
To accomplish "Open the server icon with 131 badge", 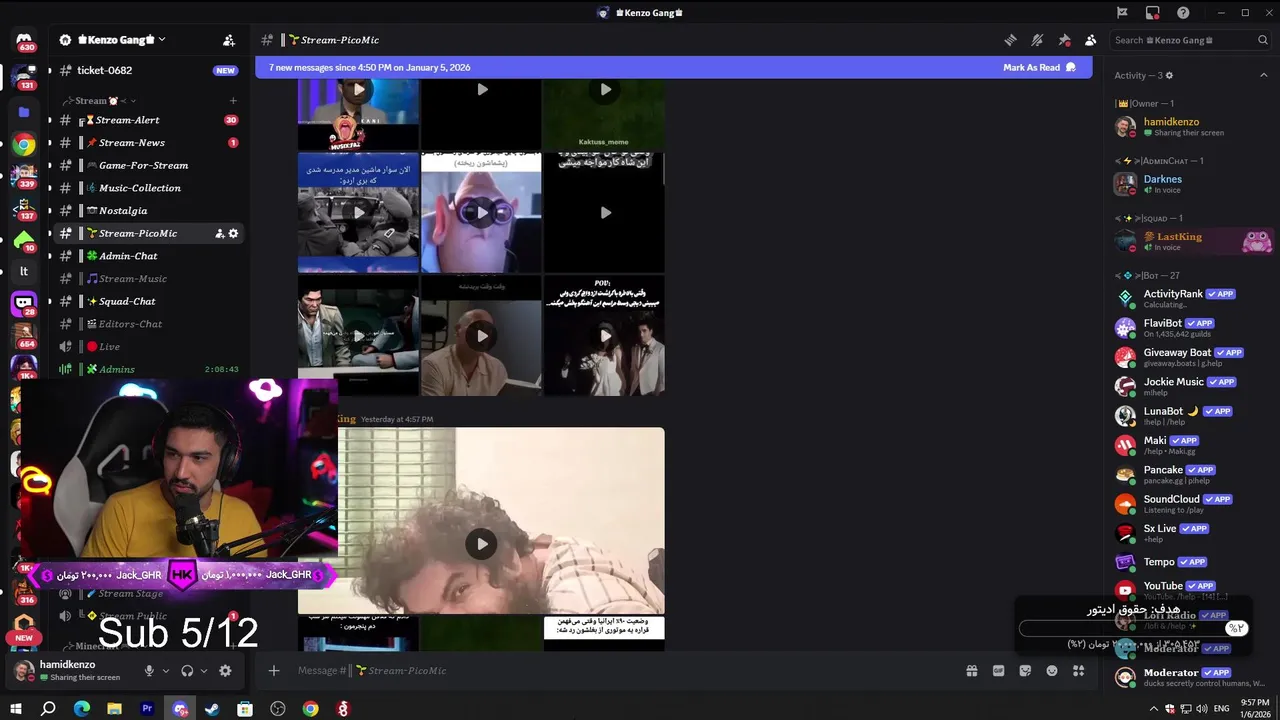I will click(x=24, y=76).
